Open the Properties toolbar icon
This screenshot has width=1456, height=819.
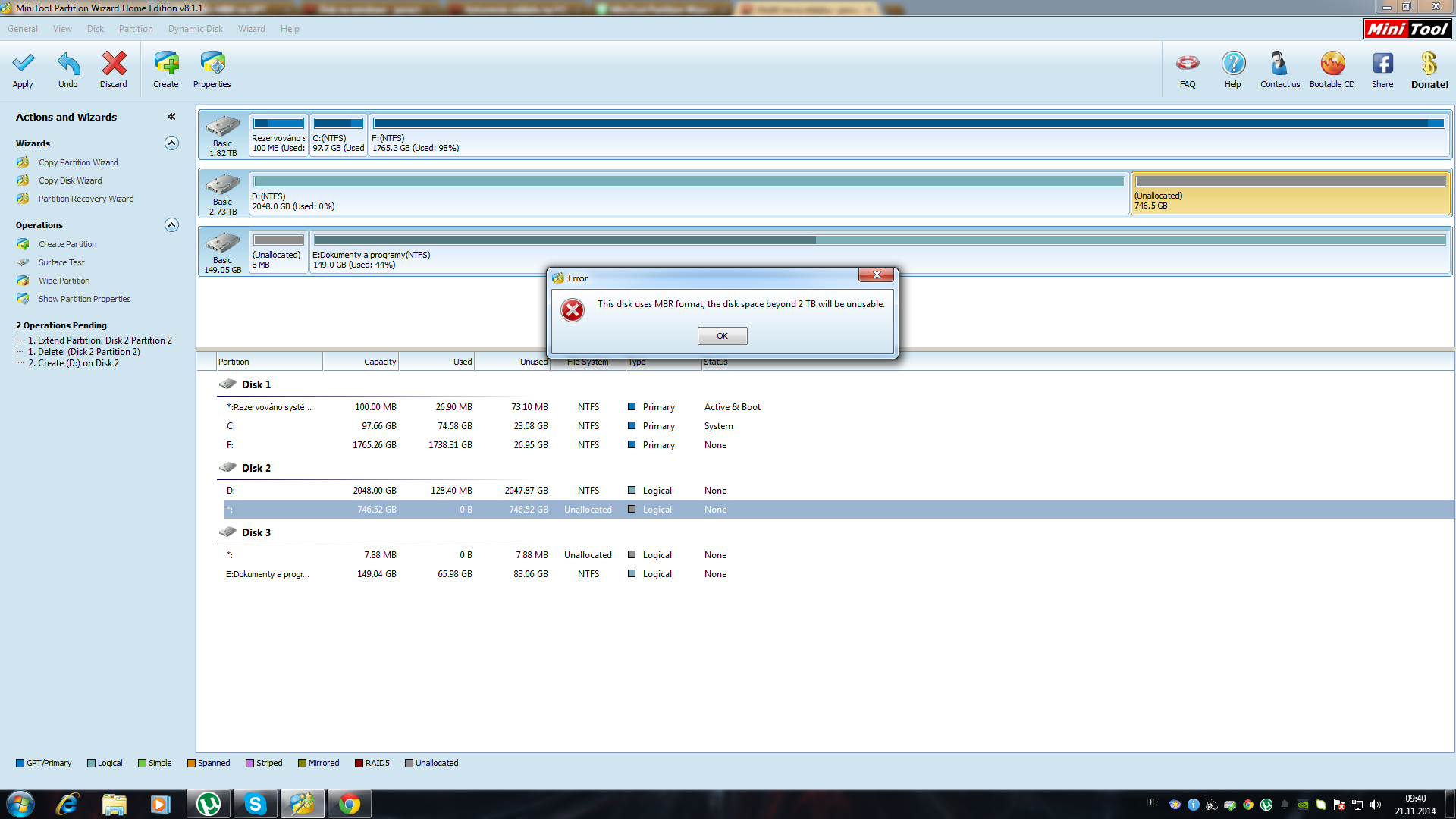coord(212,64)
